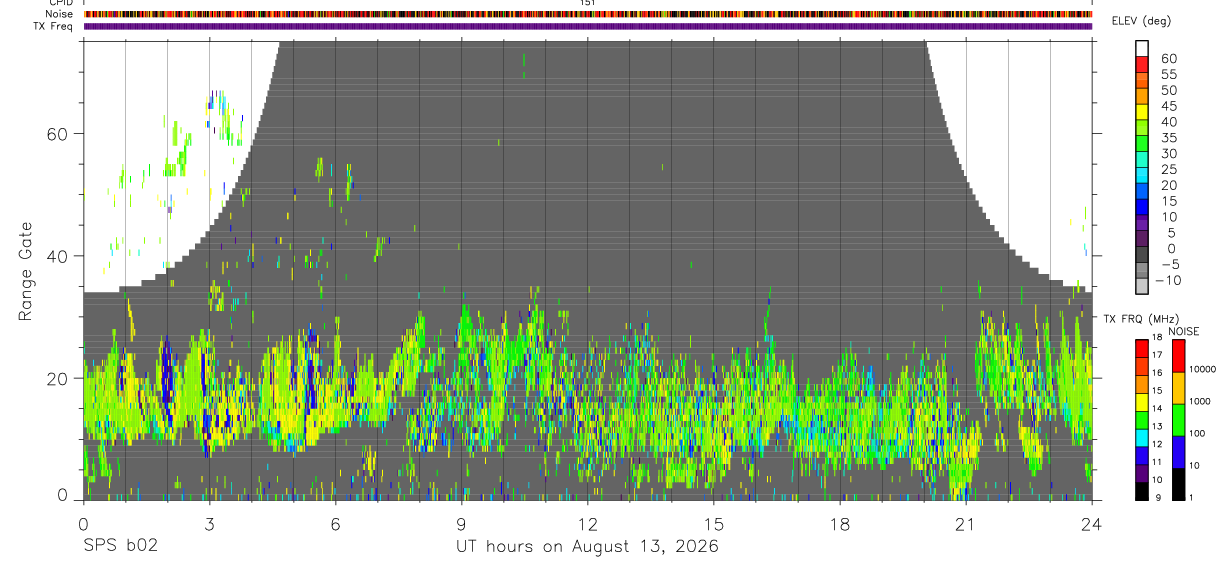Select the 21 hour tick label on time axis

tap(966, 523)
